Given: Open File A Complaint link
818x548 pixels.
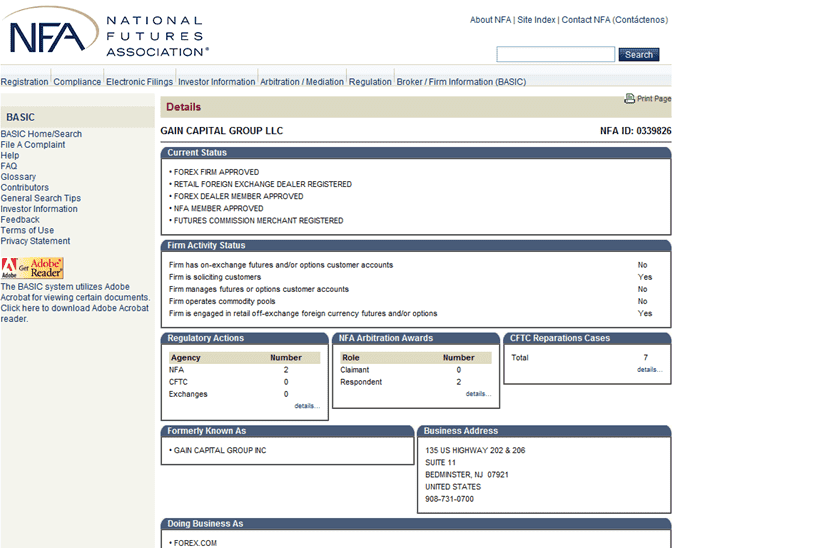Looking at the screenshot, I should coord(33,145).
